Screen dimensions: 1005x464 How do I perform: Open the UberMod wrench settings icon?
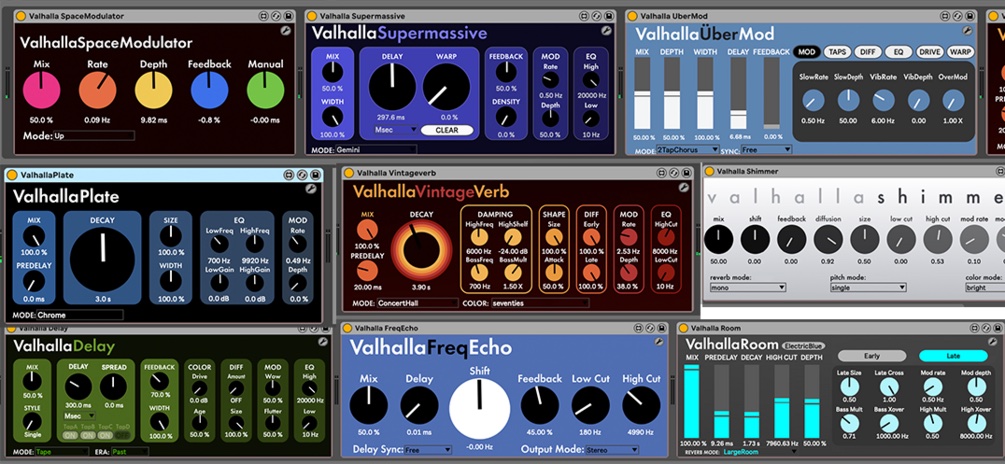coord(967,31)
